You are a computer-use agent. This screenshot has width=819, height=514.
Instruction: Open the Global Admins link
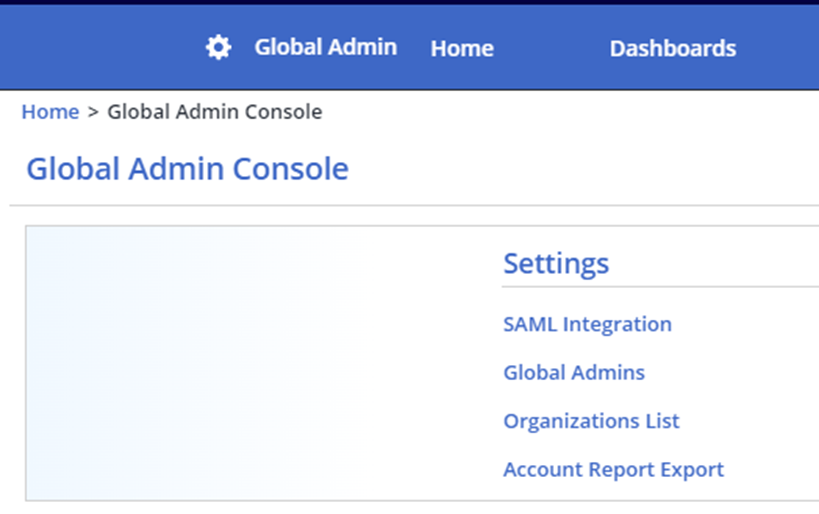click(x=574, y=372)
